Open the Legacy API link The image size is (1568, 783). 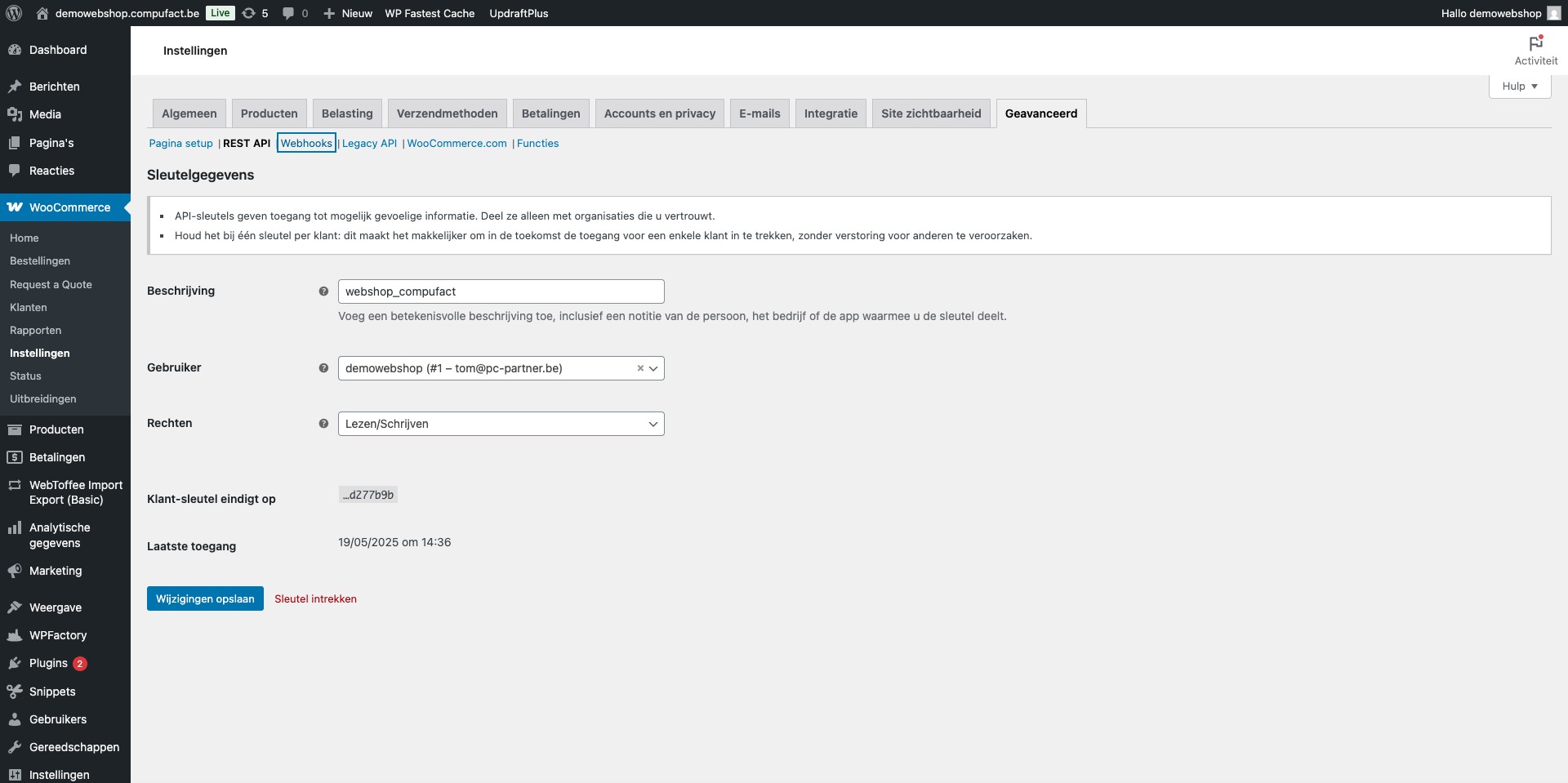(369, 143)
